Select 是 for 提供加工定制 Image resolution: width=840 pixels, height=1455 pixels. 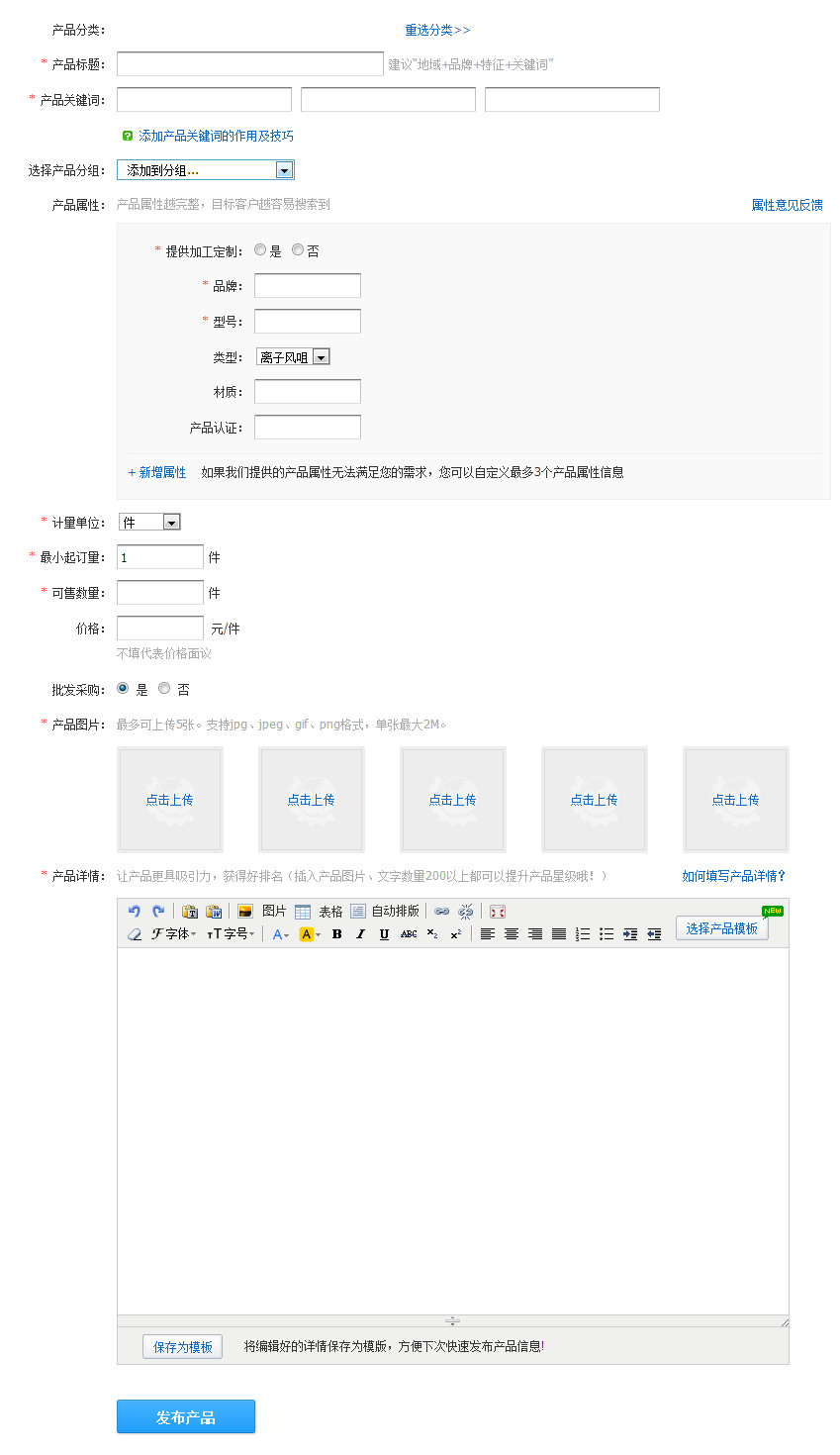(260, 250)
